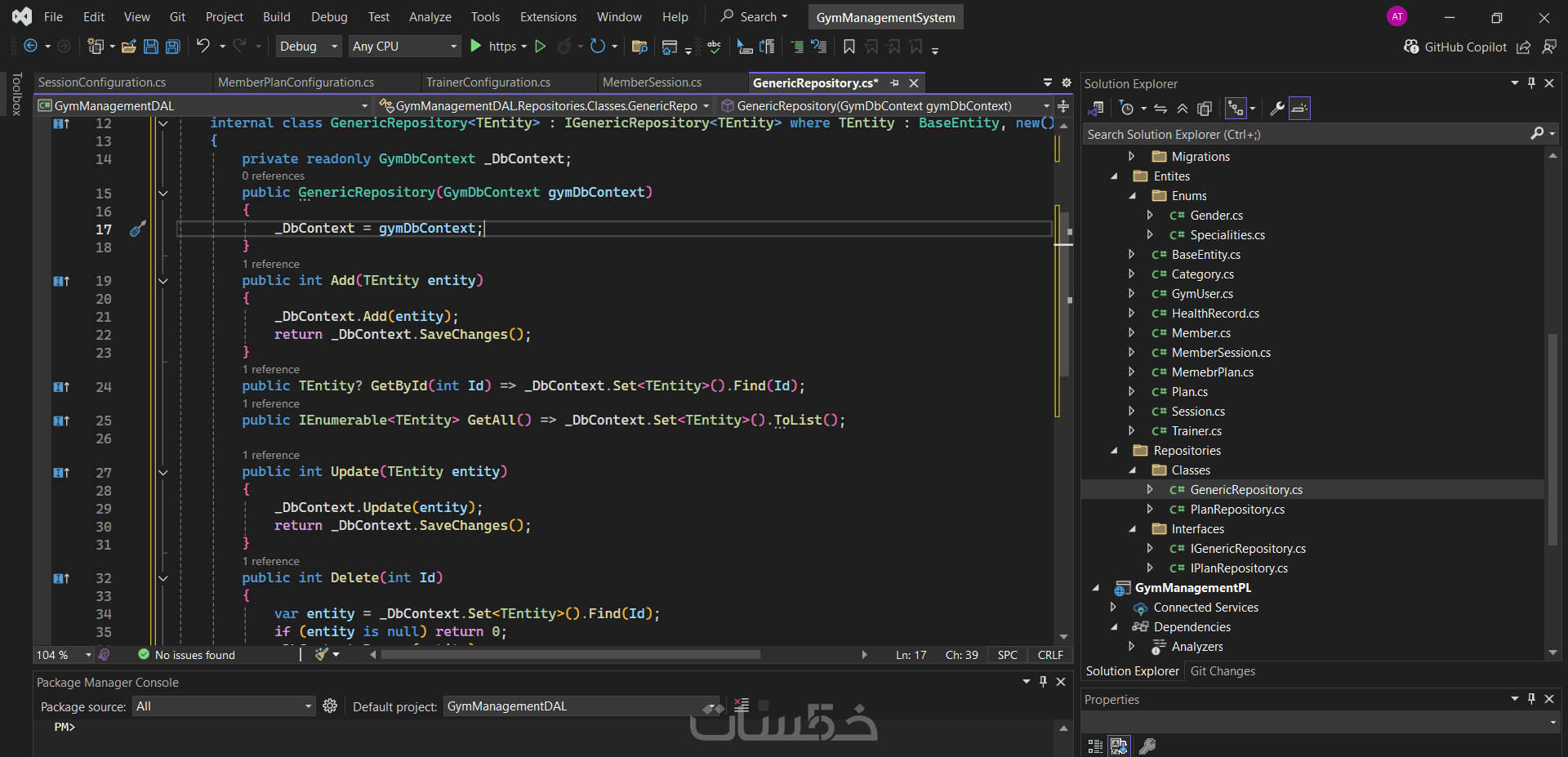Switch to the Git Changes tab
The image size is (1568, 757).
tap(1223, 671)
